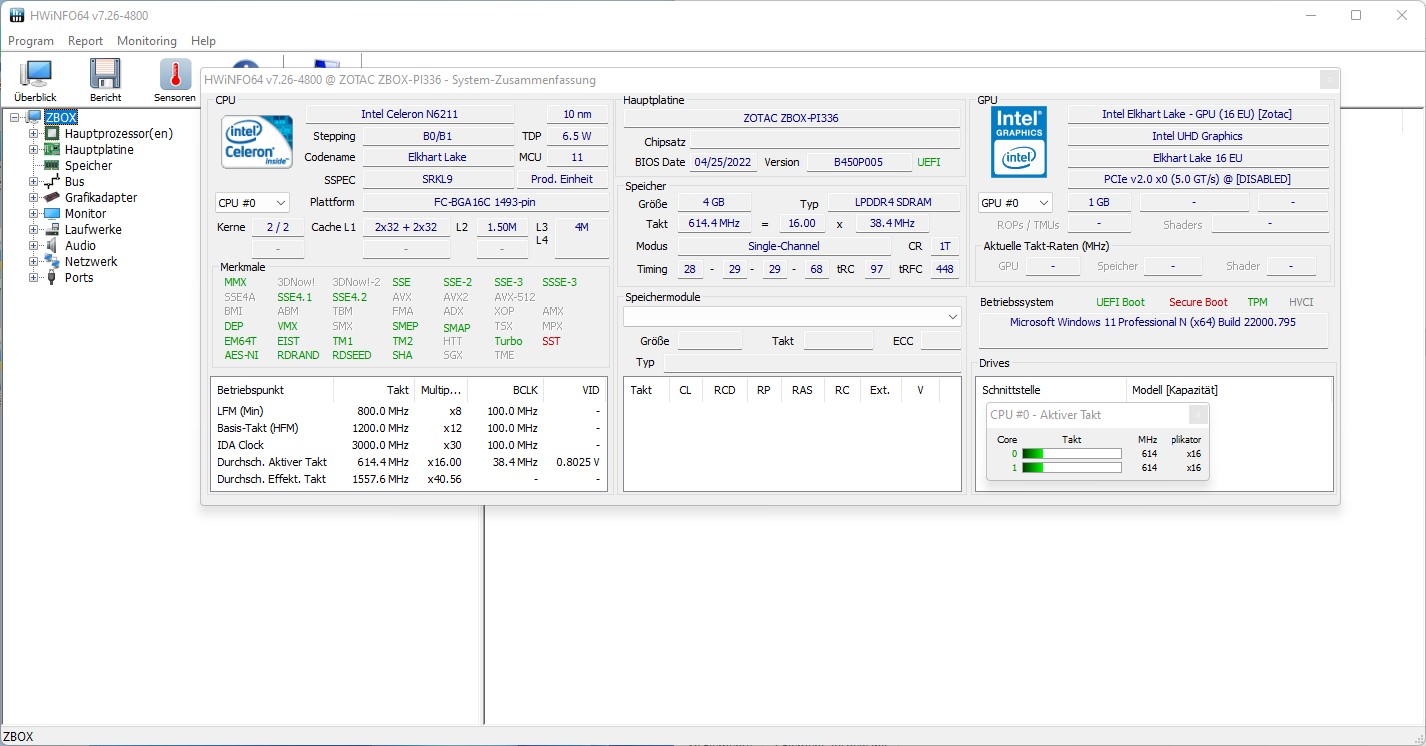Select the Grafikadapter card icon
The height and width of the screenshot is (746, 1426).
coord(52,198)
